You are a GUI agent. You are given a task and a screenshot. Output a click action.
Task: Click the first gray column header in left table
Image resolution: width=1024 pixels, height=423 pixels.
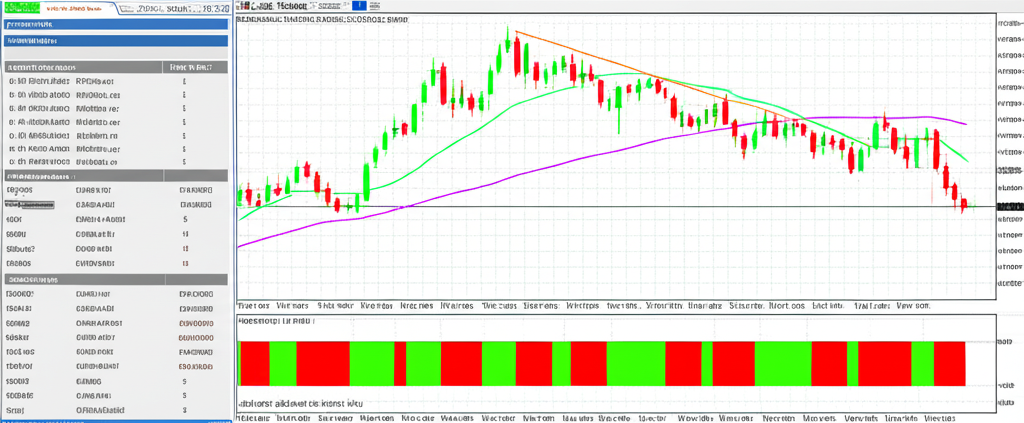point(80,67)
